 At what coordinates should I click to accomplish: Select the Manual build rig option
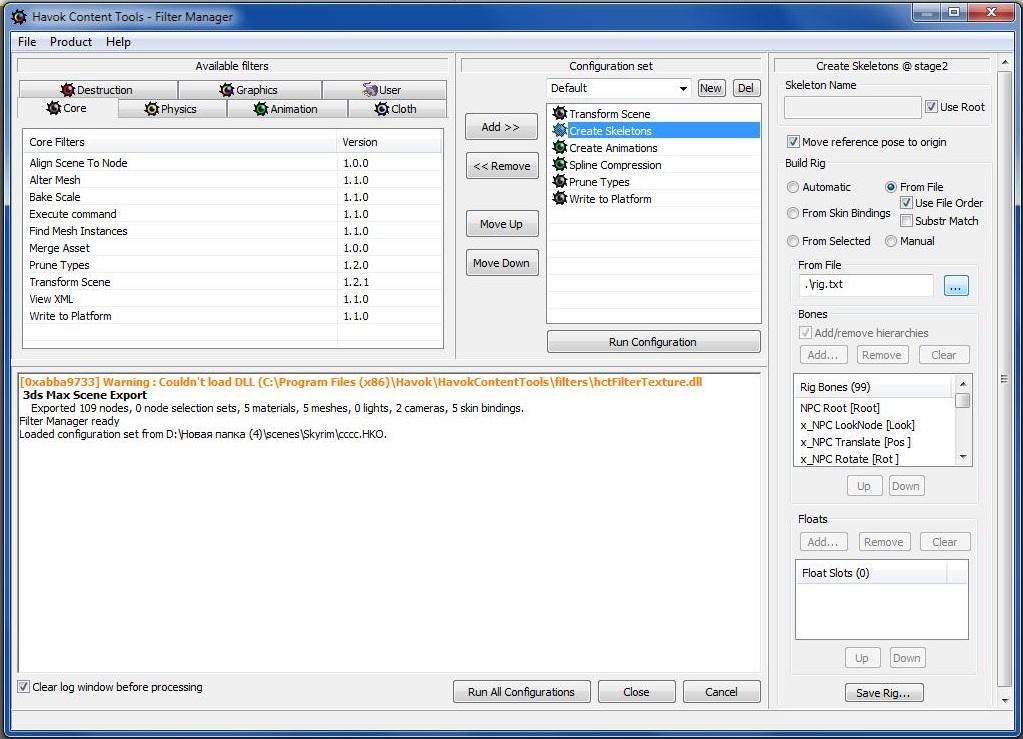coord(891,241)
